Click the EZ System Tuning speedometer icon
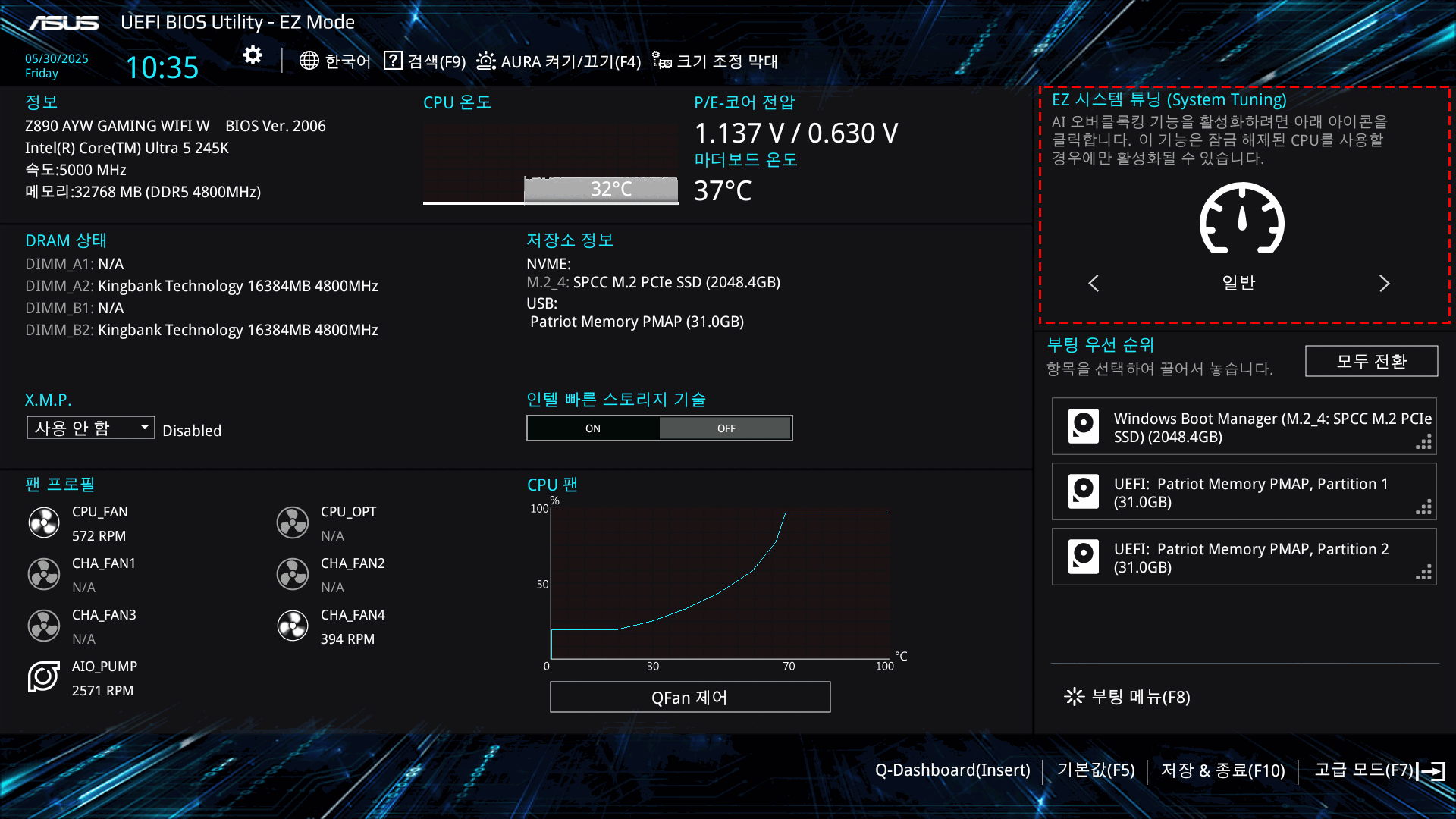 coord(1241,218)
